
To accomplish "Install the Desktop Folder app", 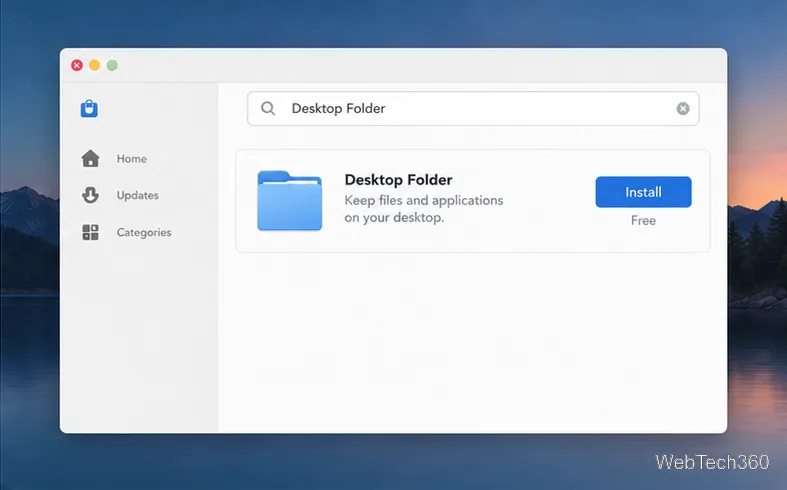I will tap(643, 192).
